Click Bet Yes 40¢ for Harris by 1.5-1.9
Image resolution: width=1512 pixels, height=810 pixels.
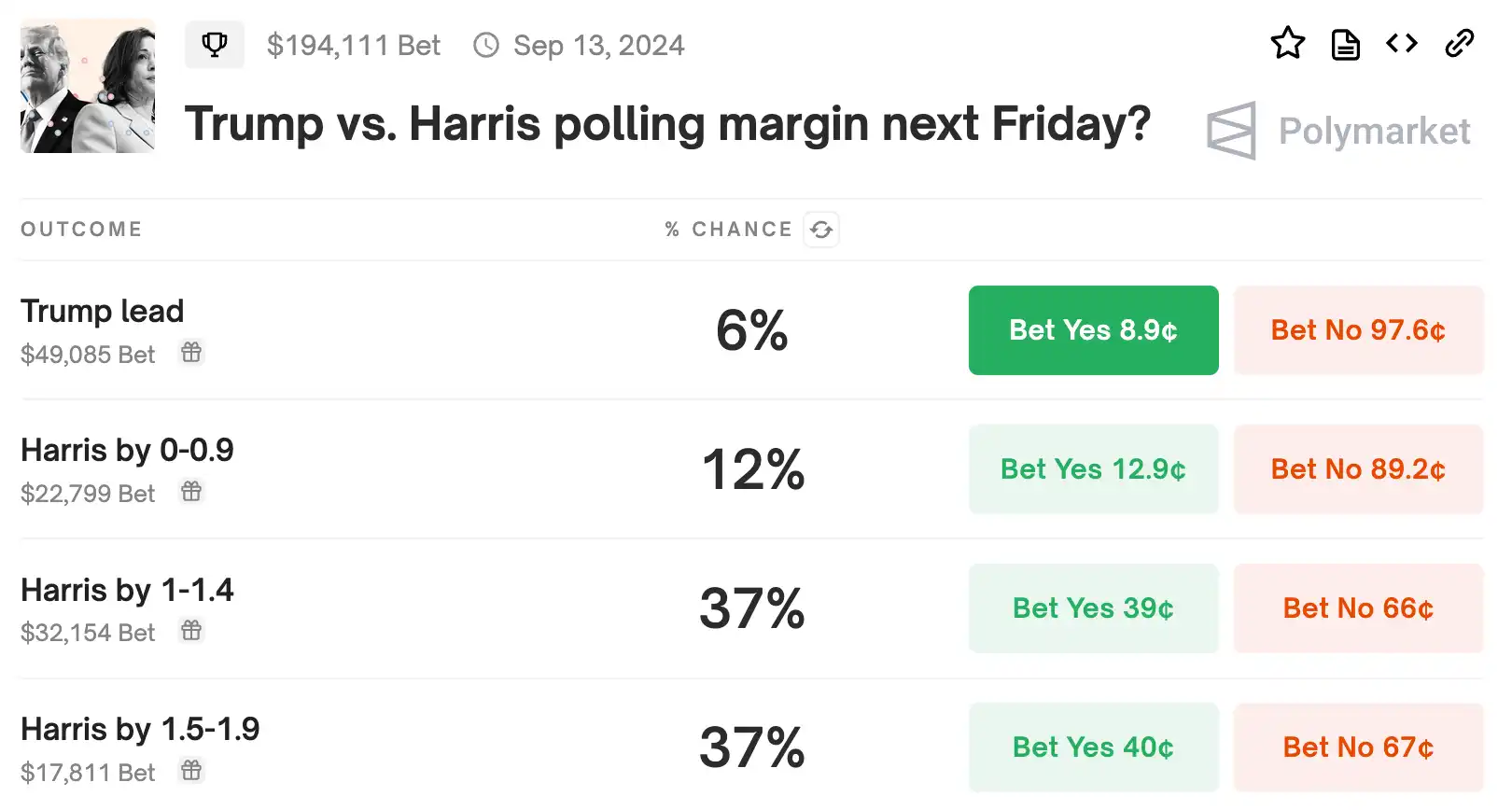click(x=1093, y=747)
